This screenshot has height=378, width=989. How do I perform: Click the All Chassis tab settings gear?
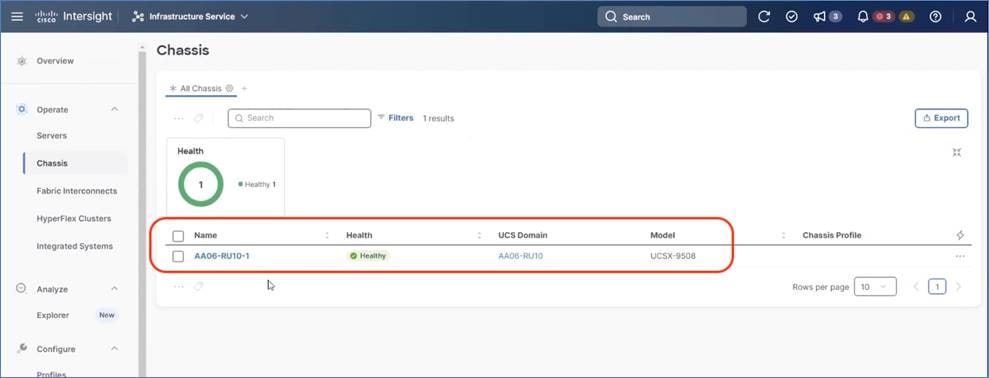tap(230, 89)
